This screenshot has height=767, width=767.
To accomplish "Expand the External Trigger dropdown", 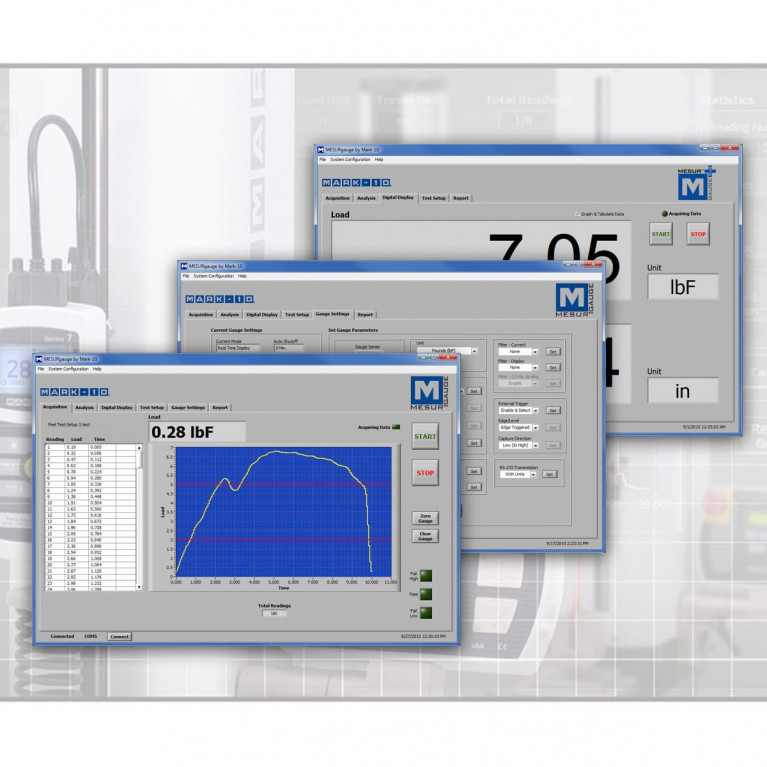I will (536, 410).
